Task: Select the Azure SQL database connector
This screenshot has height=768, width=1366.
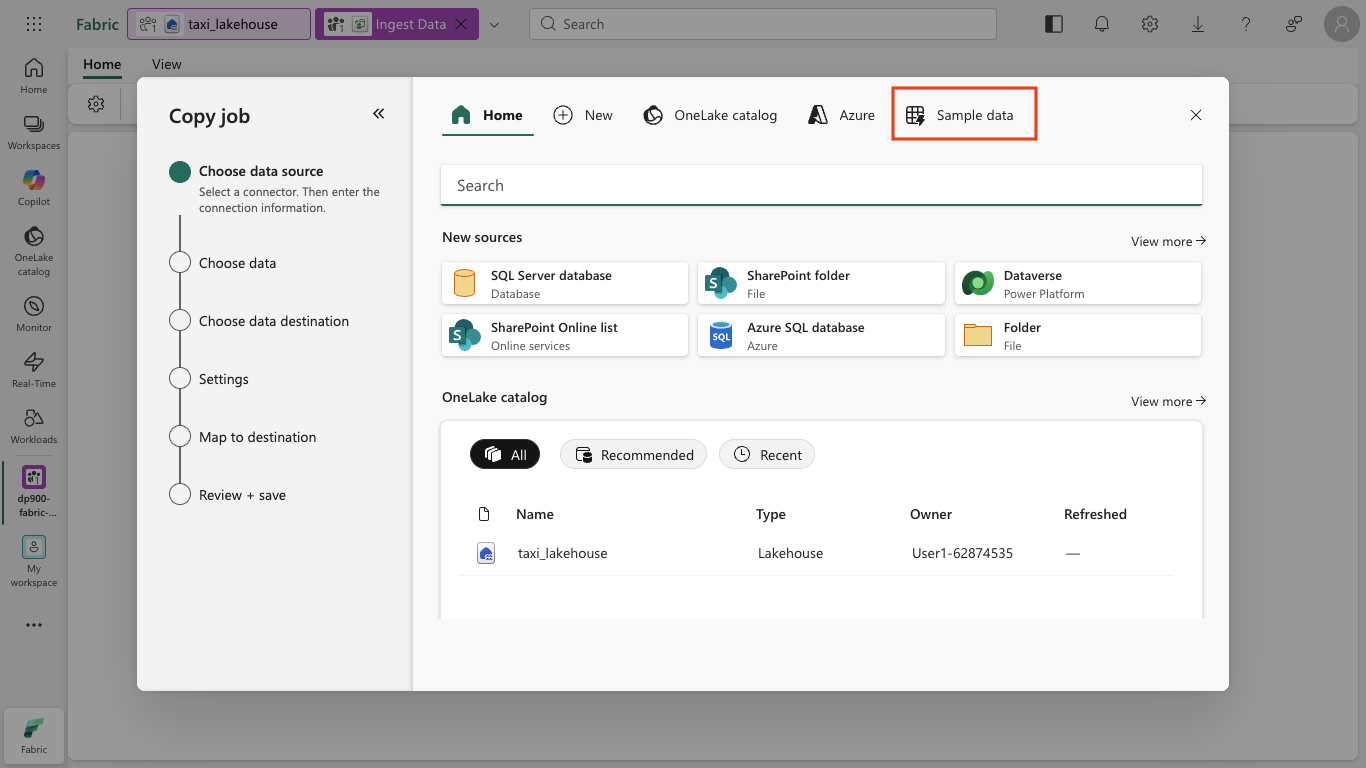Action: 821,335
